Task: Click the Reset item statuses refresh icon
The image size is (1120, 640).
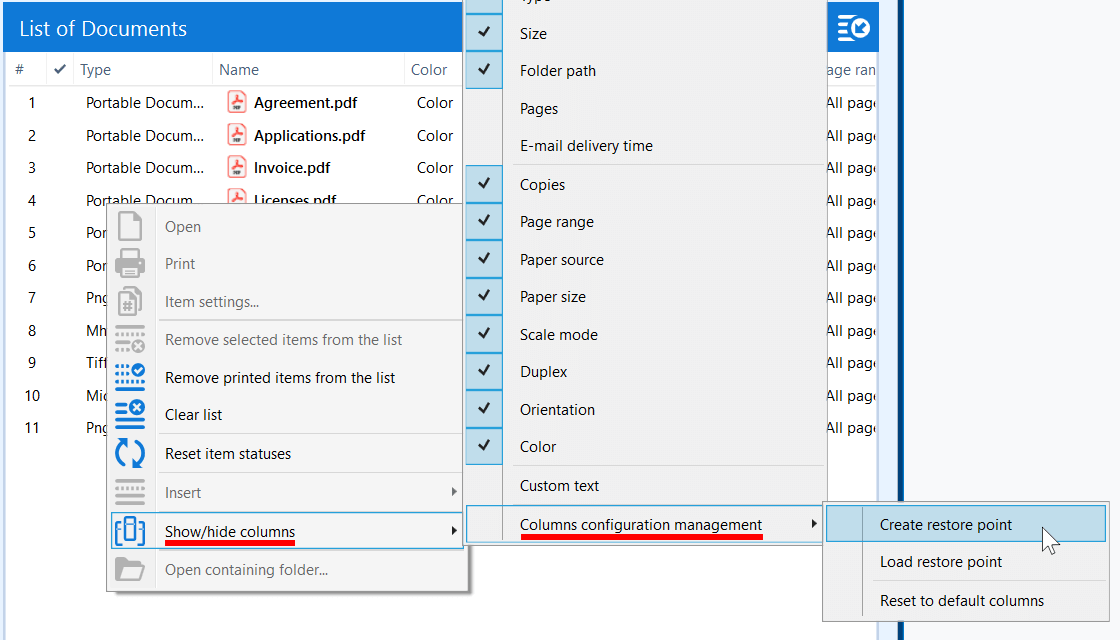Action: tap(130, 453)
